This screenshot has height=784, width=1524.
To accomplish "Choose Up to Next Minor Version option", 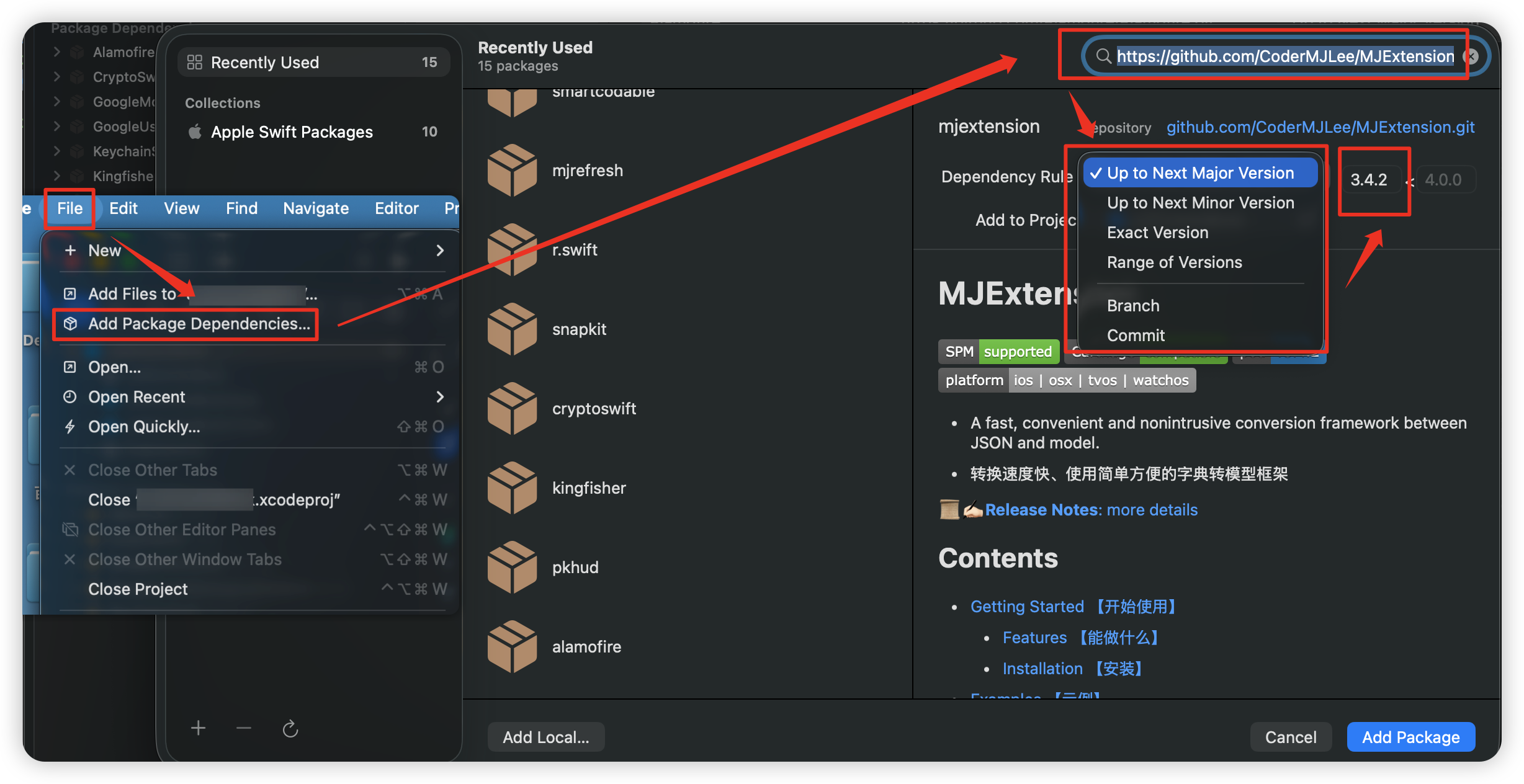I will (1200, 203).
